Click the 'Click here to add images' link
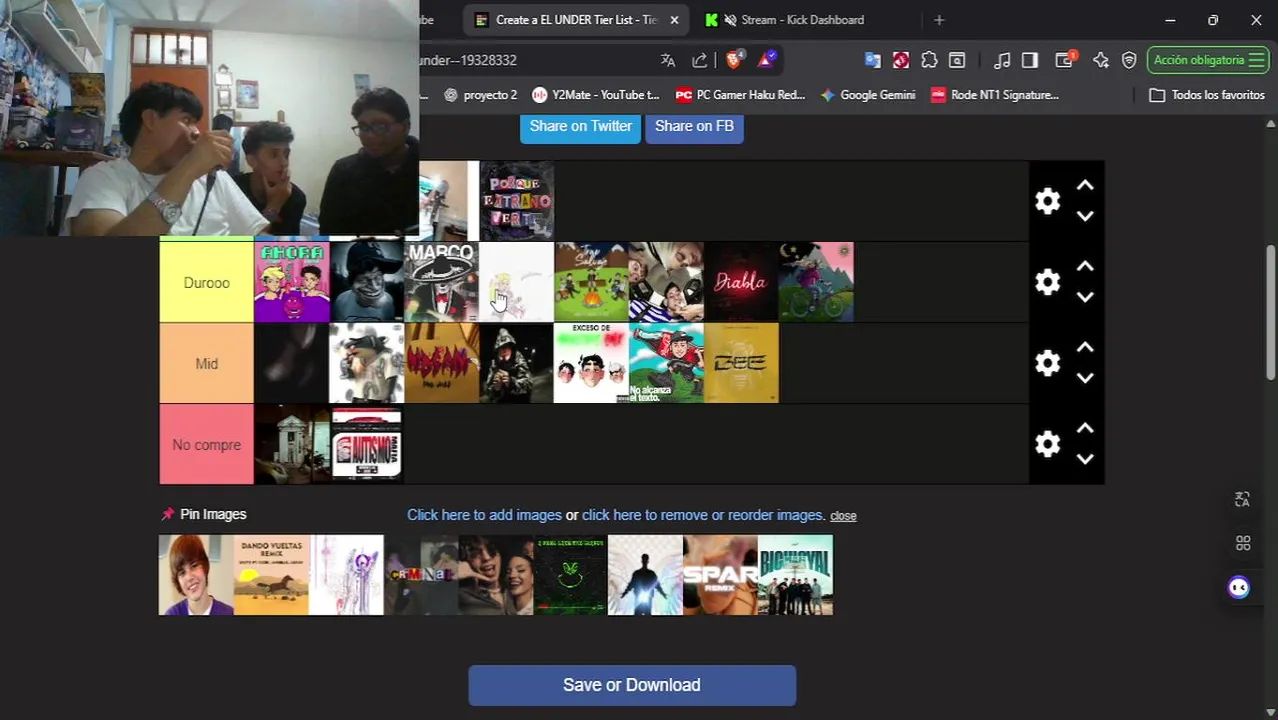 coord(484,515)
